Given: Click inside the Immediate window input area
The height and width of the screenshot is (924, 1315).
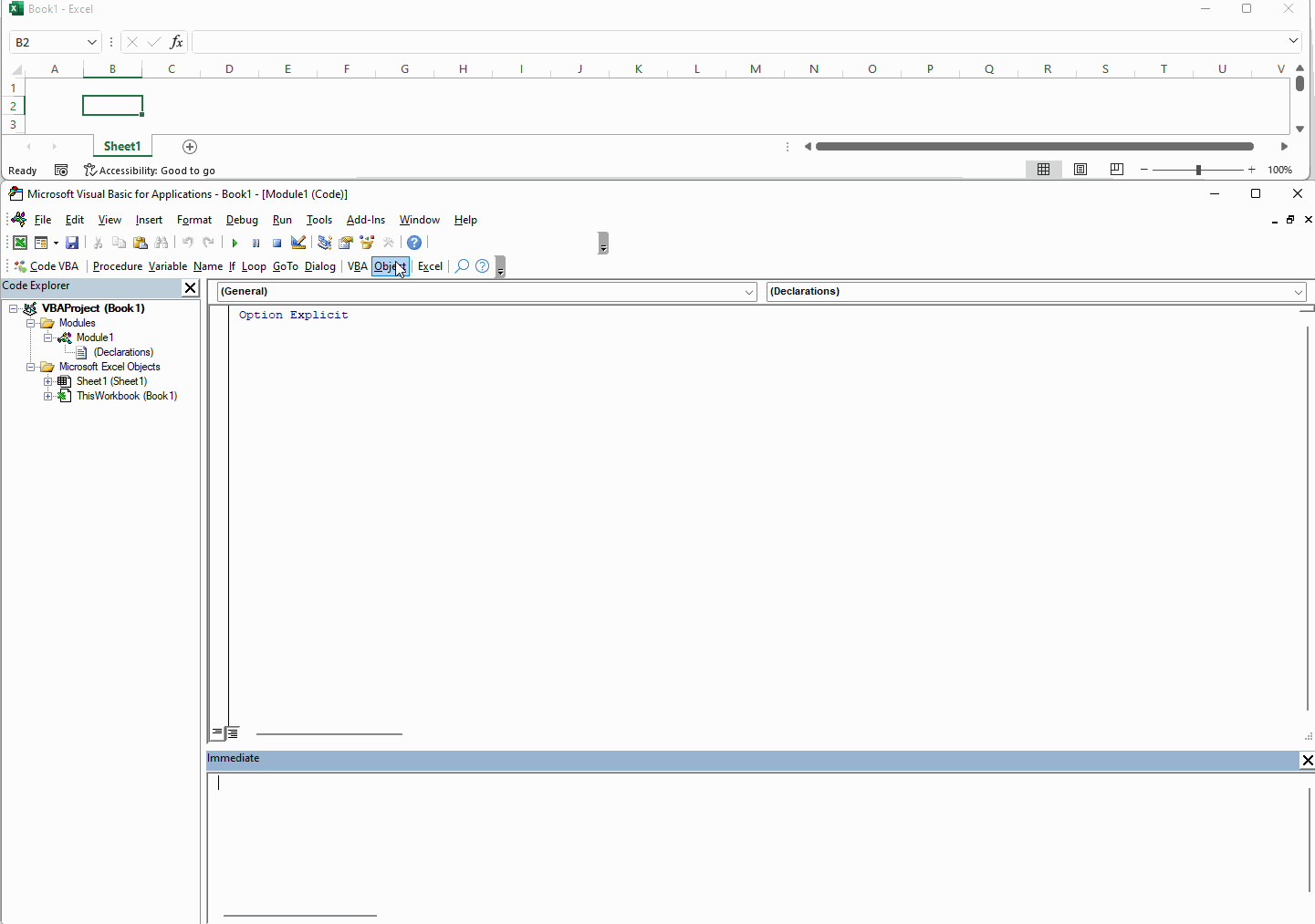Looking at the screenshot, I should point(757,844).
